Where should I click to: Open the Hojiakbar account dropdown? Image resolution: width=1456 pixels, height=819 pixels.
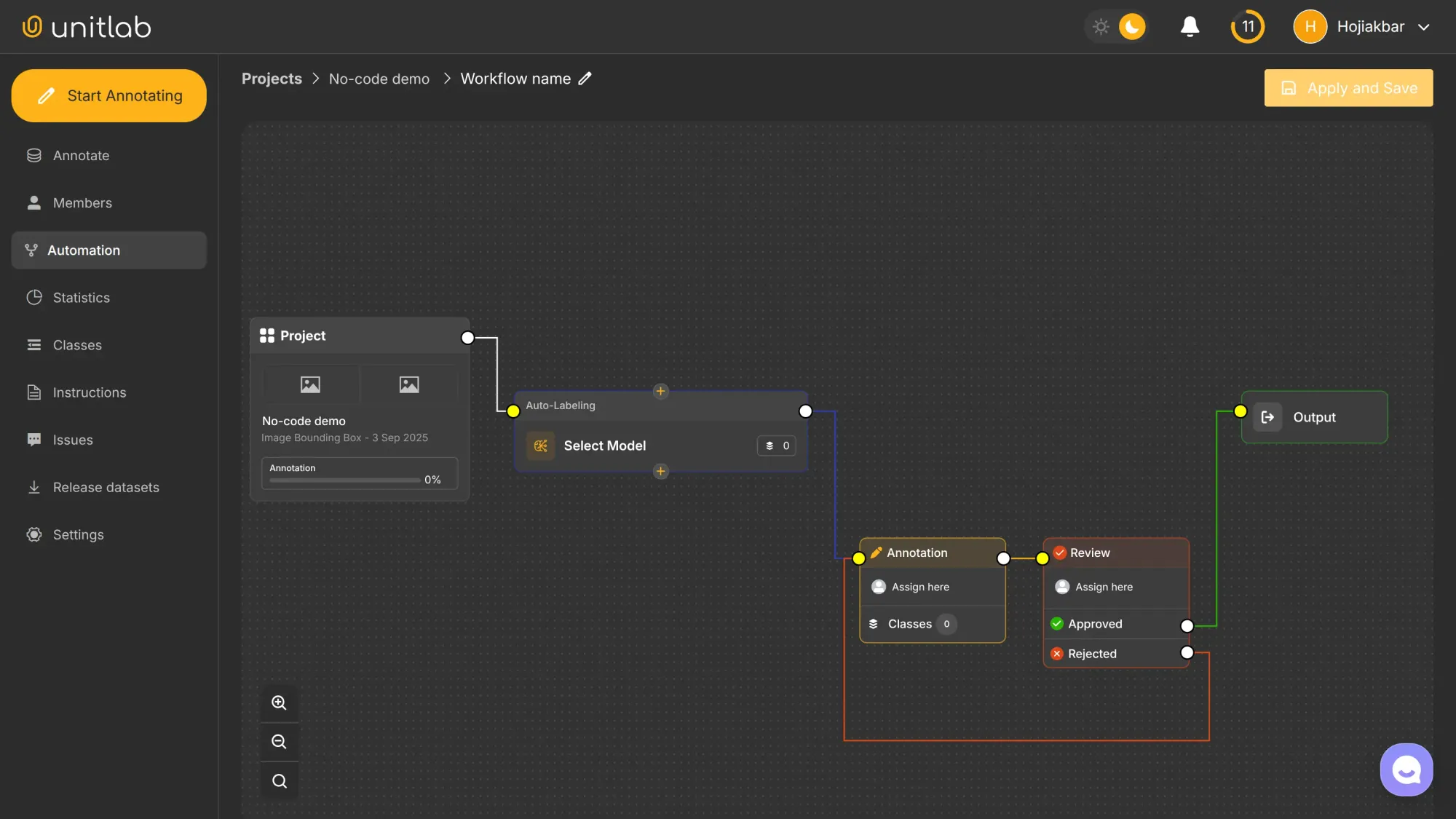pyautogui.click(x=1364, y=26)
